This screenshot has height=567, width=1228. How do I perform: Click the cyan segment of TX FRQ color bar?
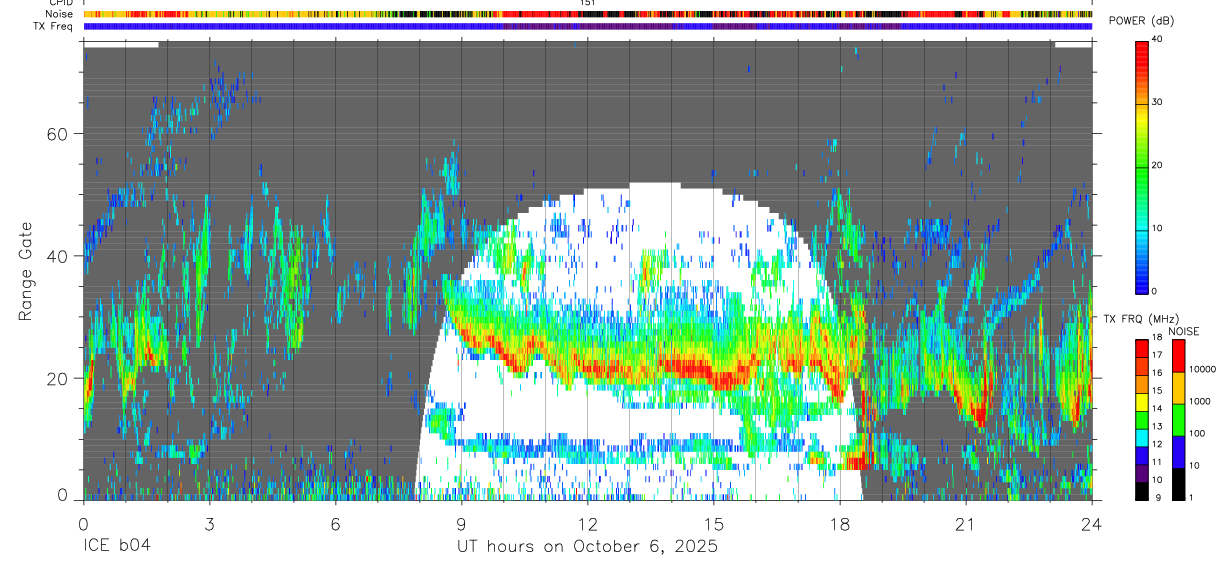(x=1142, y=438)
